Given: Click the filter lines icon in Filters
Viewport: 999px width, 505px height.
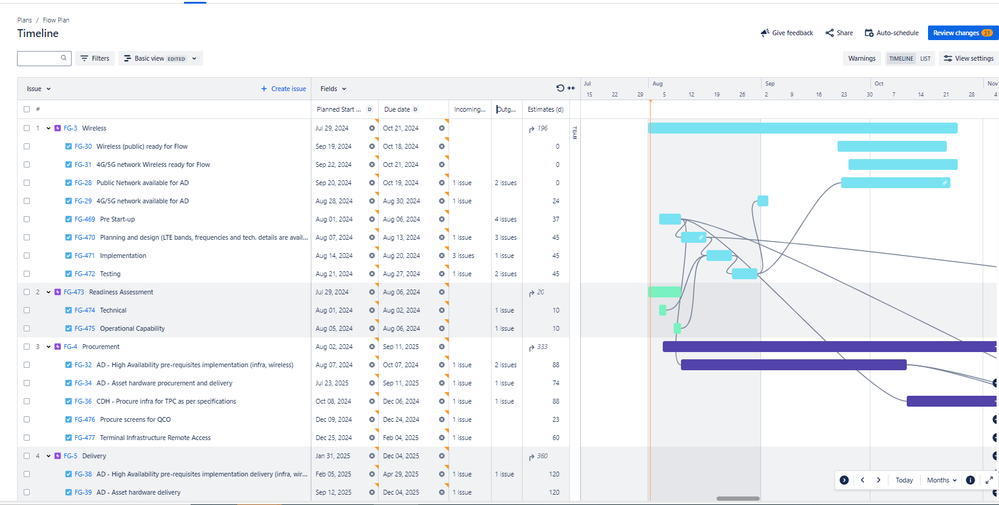Looking at the screenshot, I should click(x=84, y=59).
